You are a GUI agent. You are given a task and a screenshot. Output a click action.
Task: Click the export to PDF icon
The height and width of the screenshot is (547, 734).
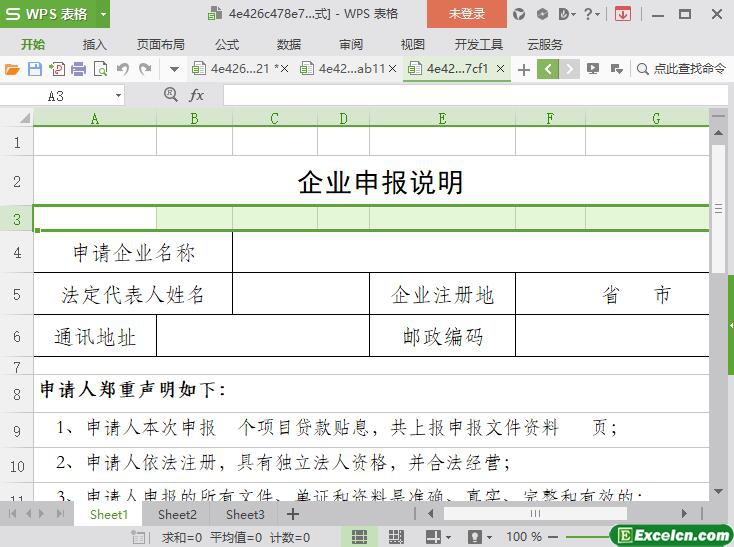[57, 70]
